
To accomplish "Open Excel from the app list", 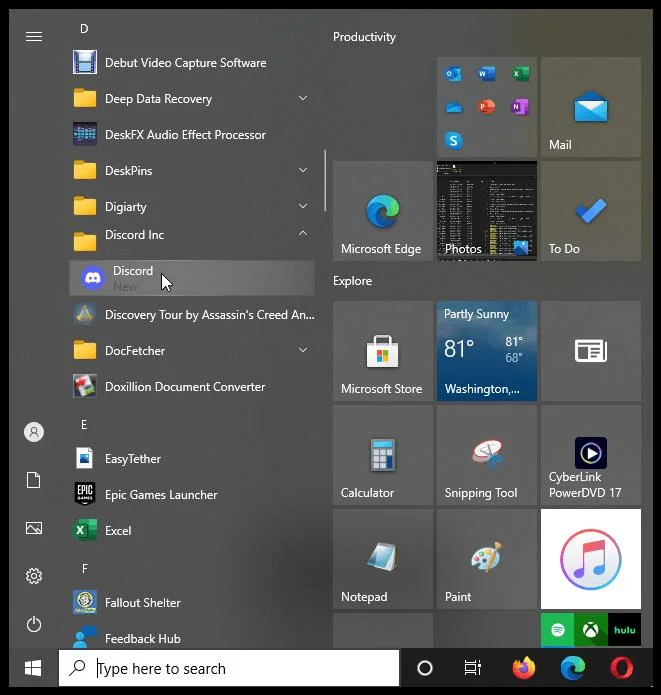I will pos(193,531).
